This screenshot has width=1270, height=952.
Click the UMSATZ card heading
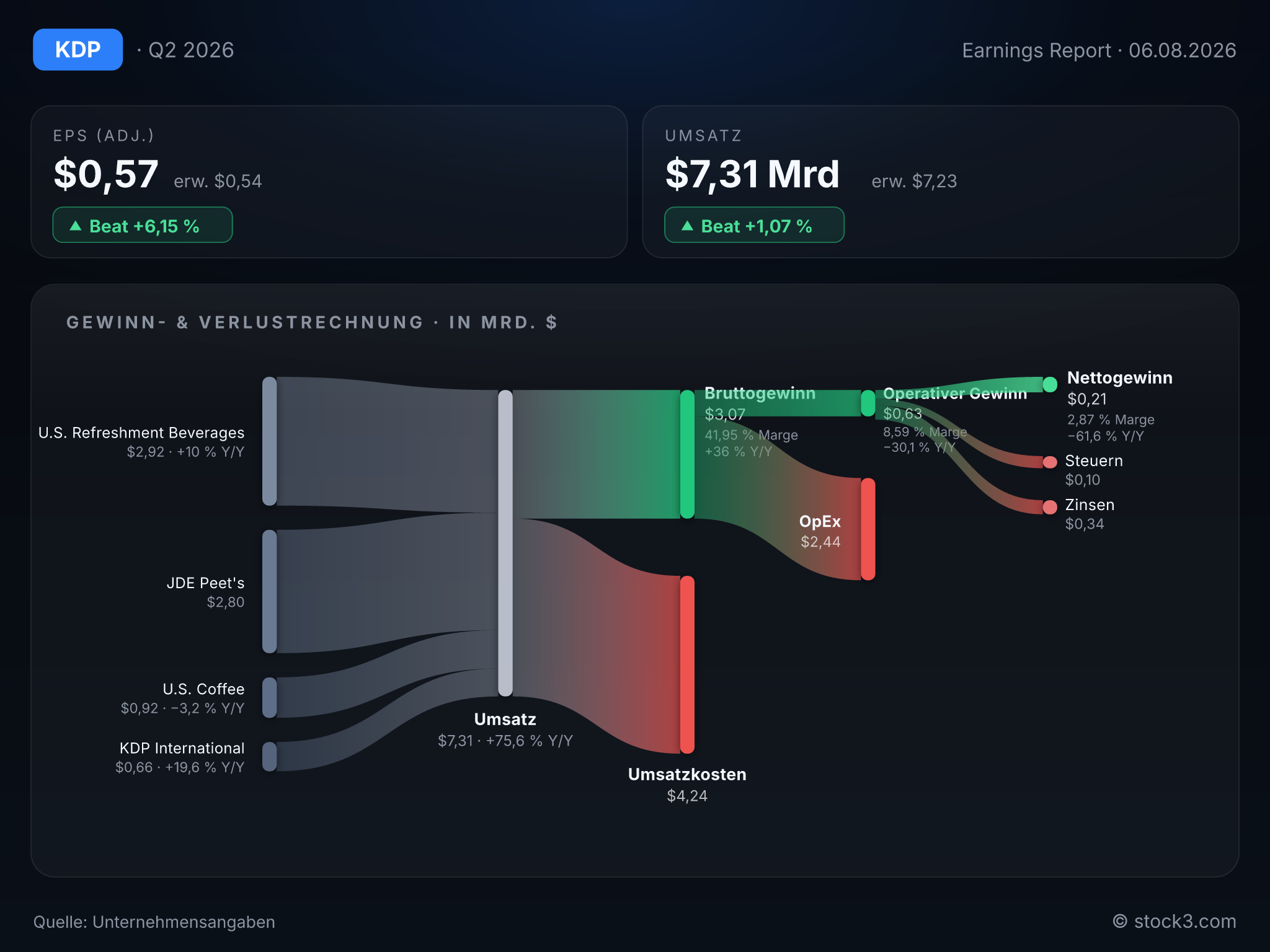[703, 136]
